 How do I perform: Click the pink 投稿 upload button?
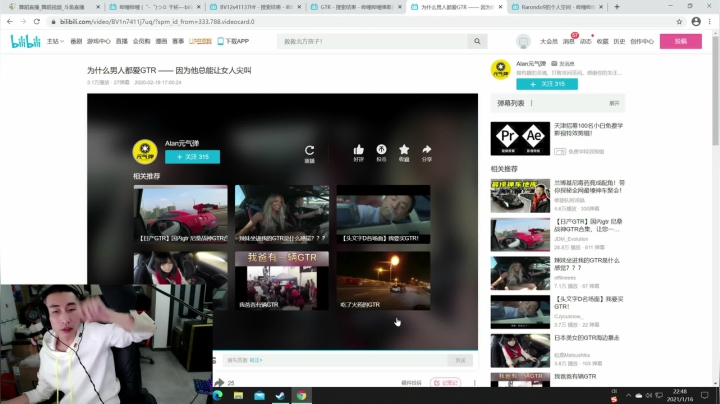click(x=681, y=41)
